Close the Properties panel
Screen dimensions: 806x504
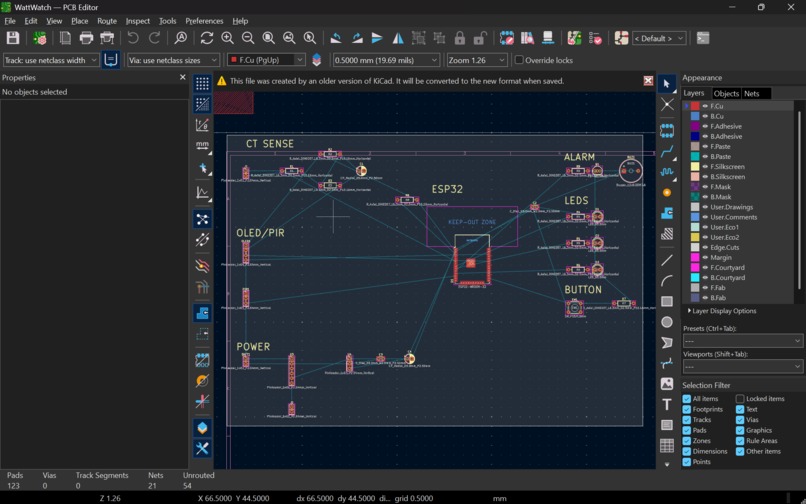click(x=182, y=77)
